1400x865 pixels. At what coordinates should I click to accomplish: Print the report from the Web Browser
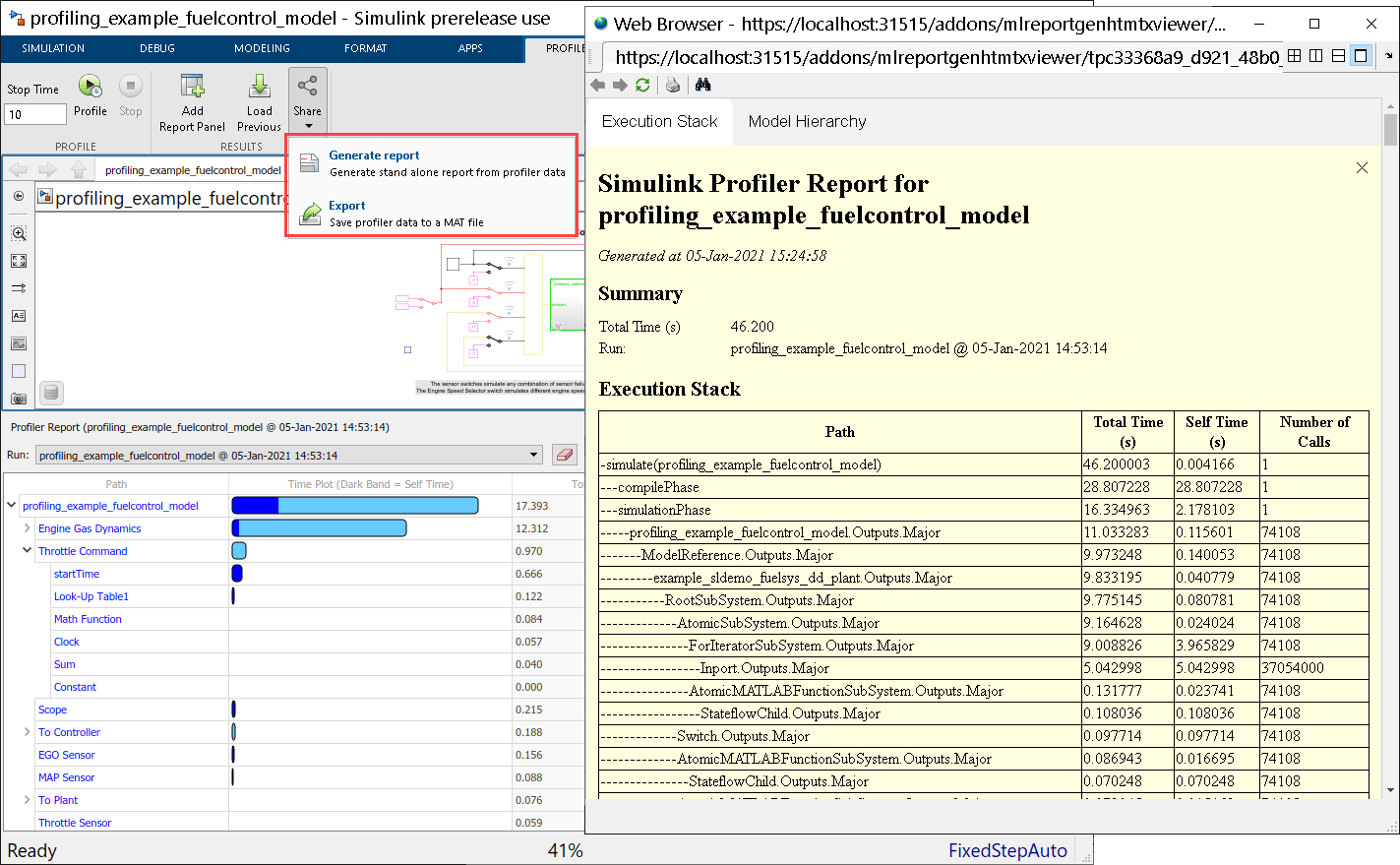pos(673,86)
